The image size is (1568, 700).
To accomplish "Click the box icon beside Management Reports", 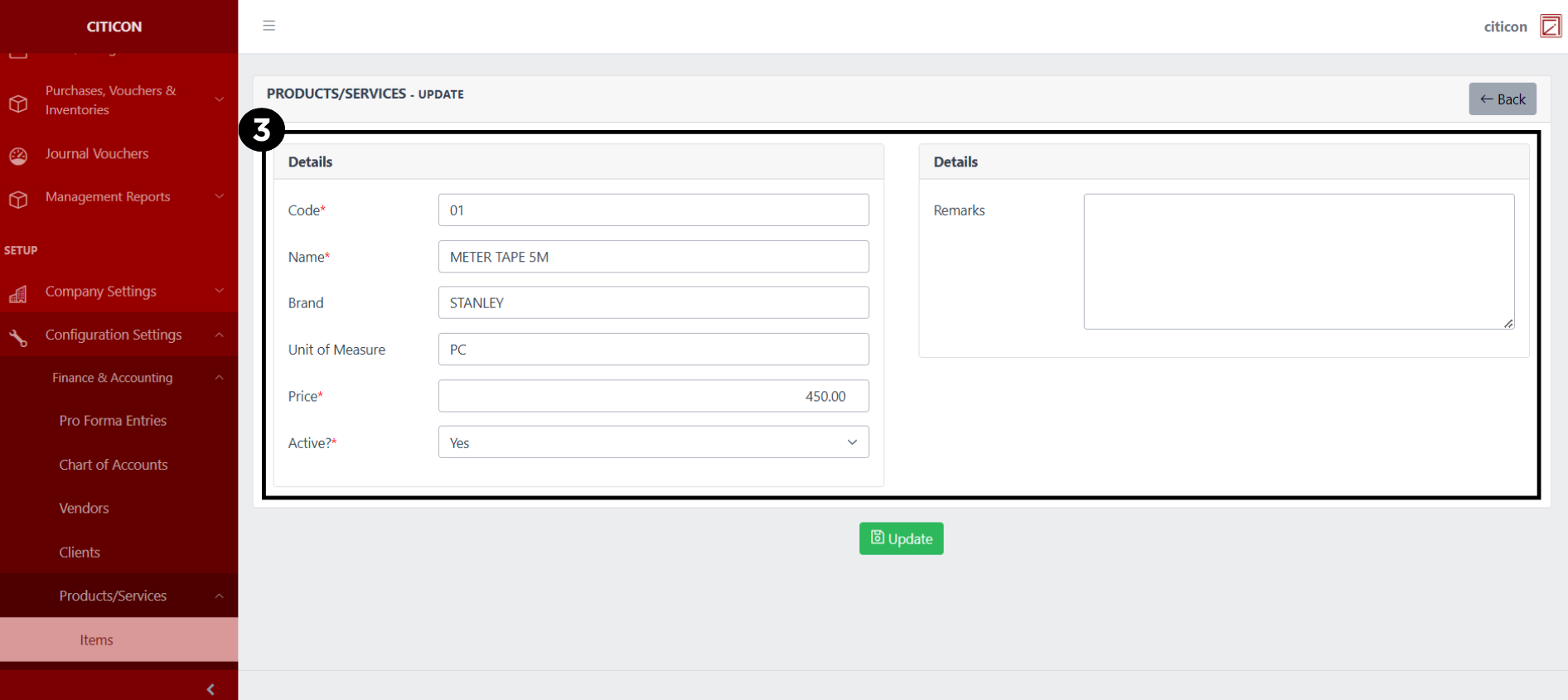I will [x=18, y=200].
